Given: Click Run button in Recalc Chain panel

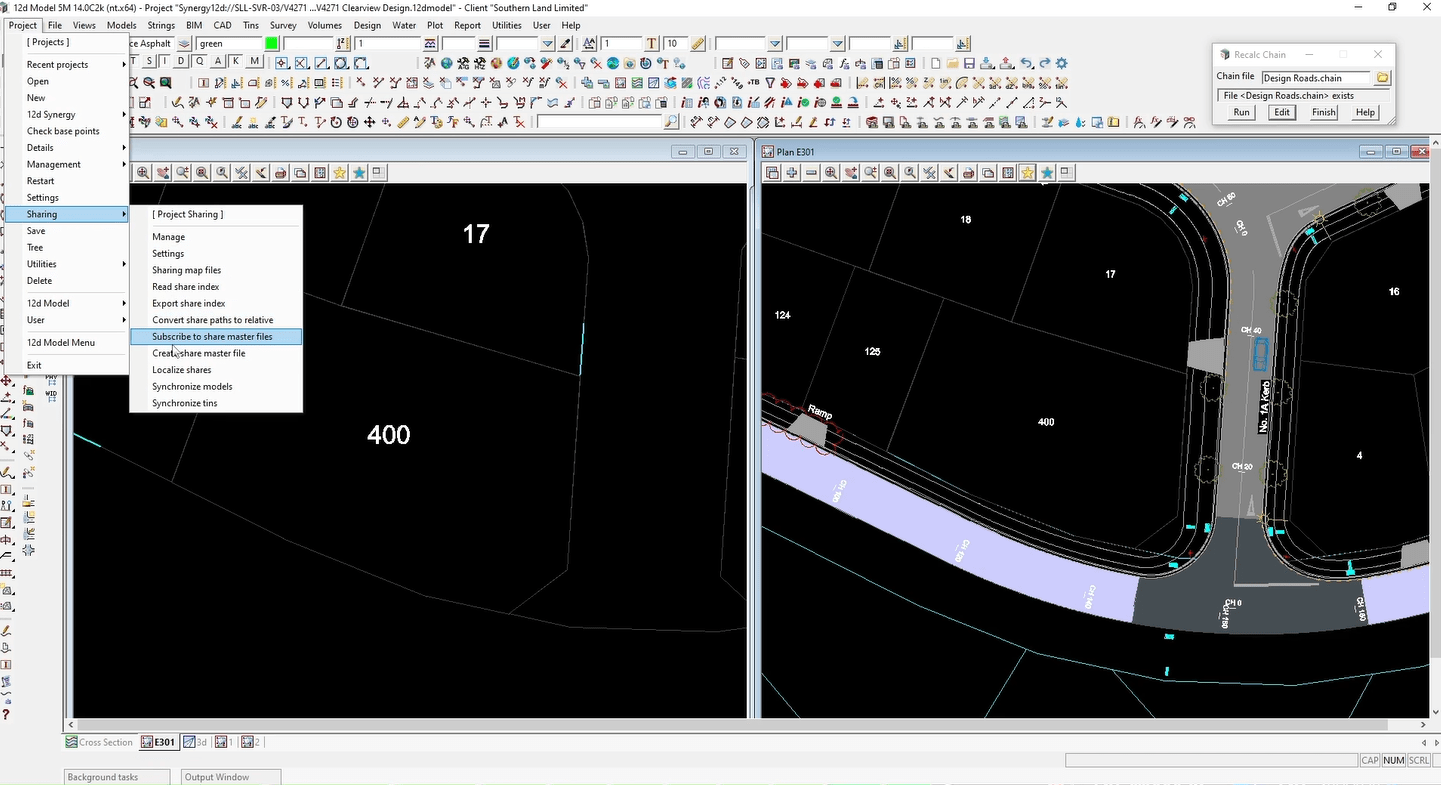Looking at the screenshot, I should pyautogui.click(x=1241, y=113).
